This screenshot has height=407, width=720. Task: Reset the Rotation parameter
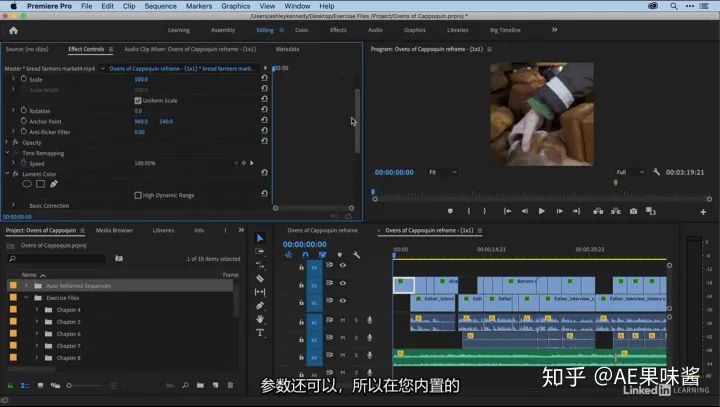(x=264, y=110)
